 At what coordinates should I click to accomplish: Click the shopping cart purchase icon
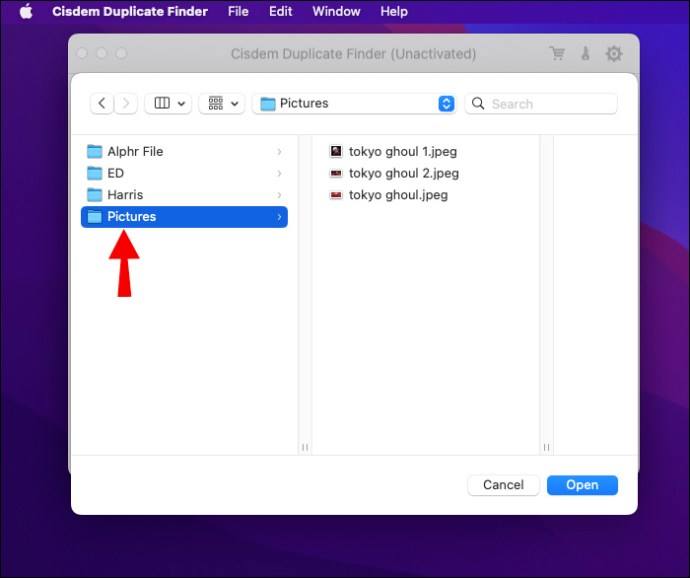pyautogui.click(x=557, y=54)
